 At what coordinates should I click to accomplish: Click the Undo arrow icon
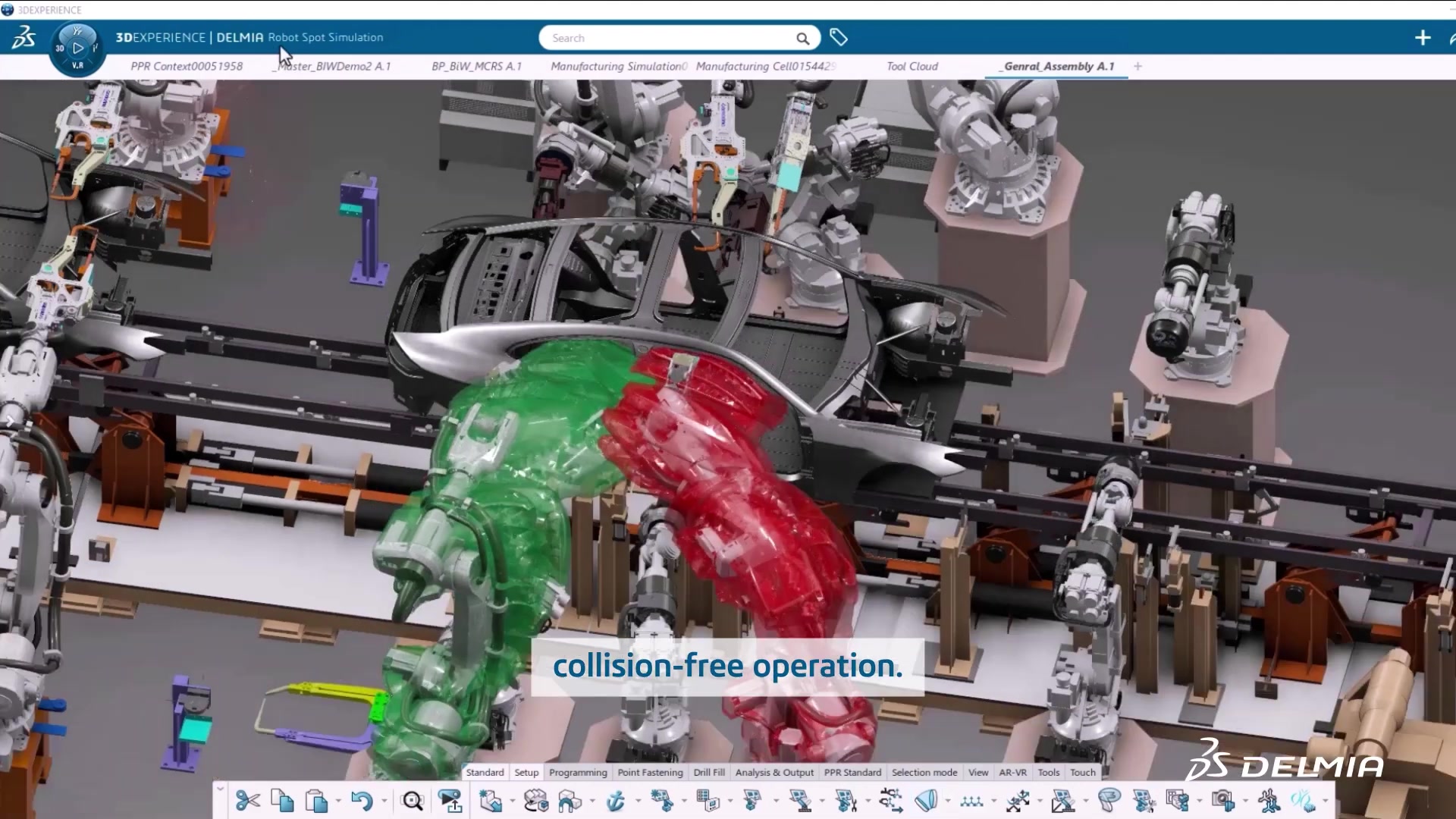pos(362,801)
